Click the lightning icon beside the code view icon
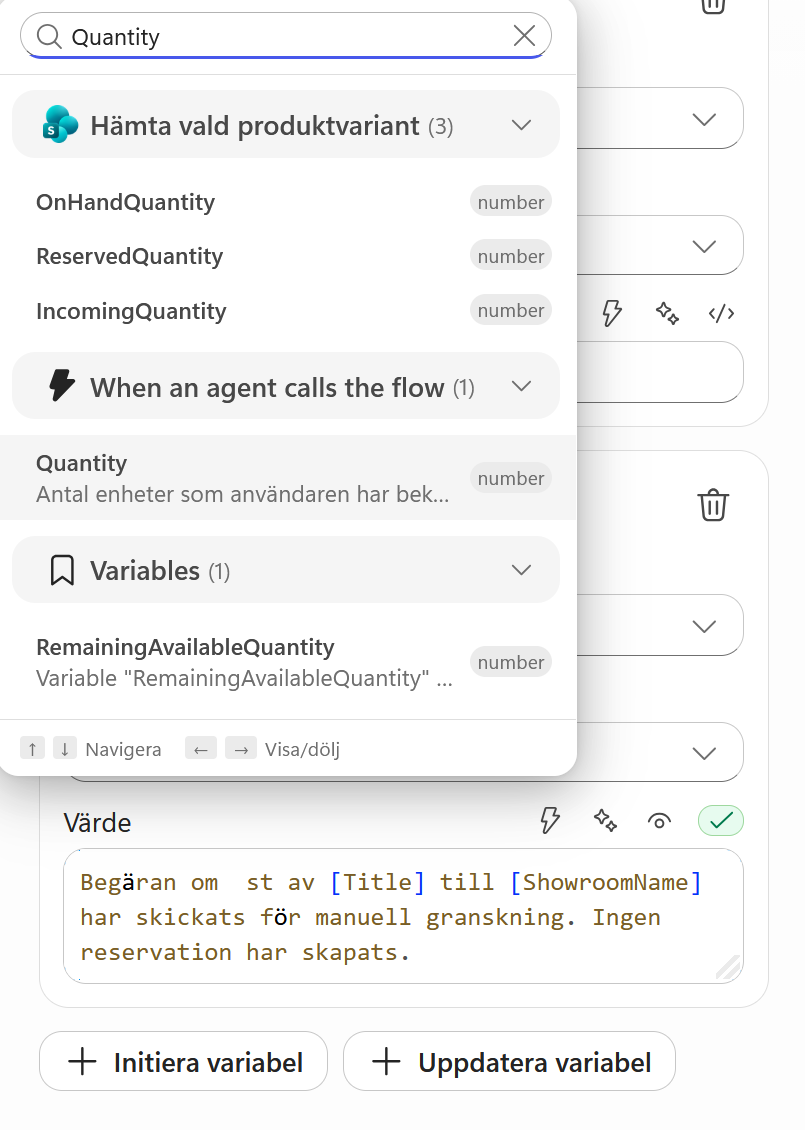The width and height of the screenshot is (805, 1130). point(612,313)
